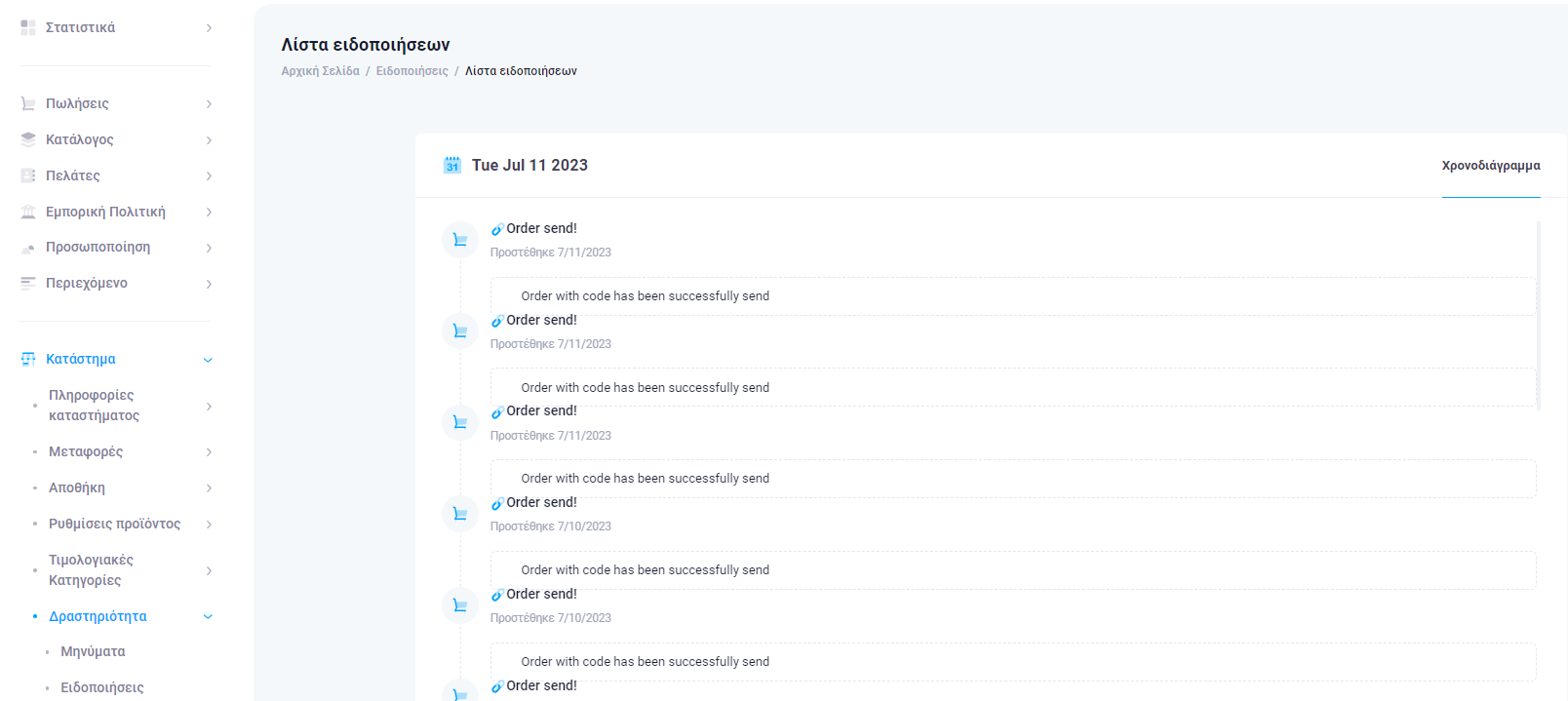Click the Στατιστικά dashboard icon in sidebar

coord(28,28)
